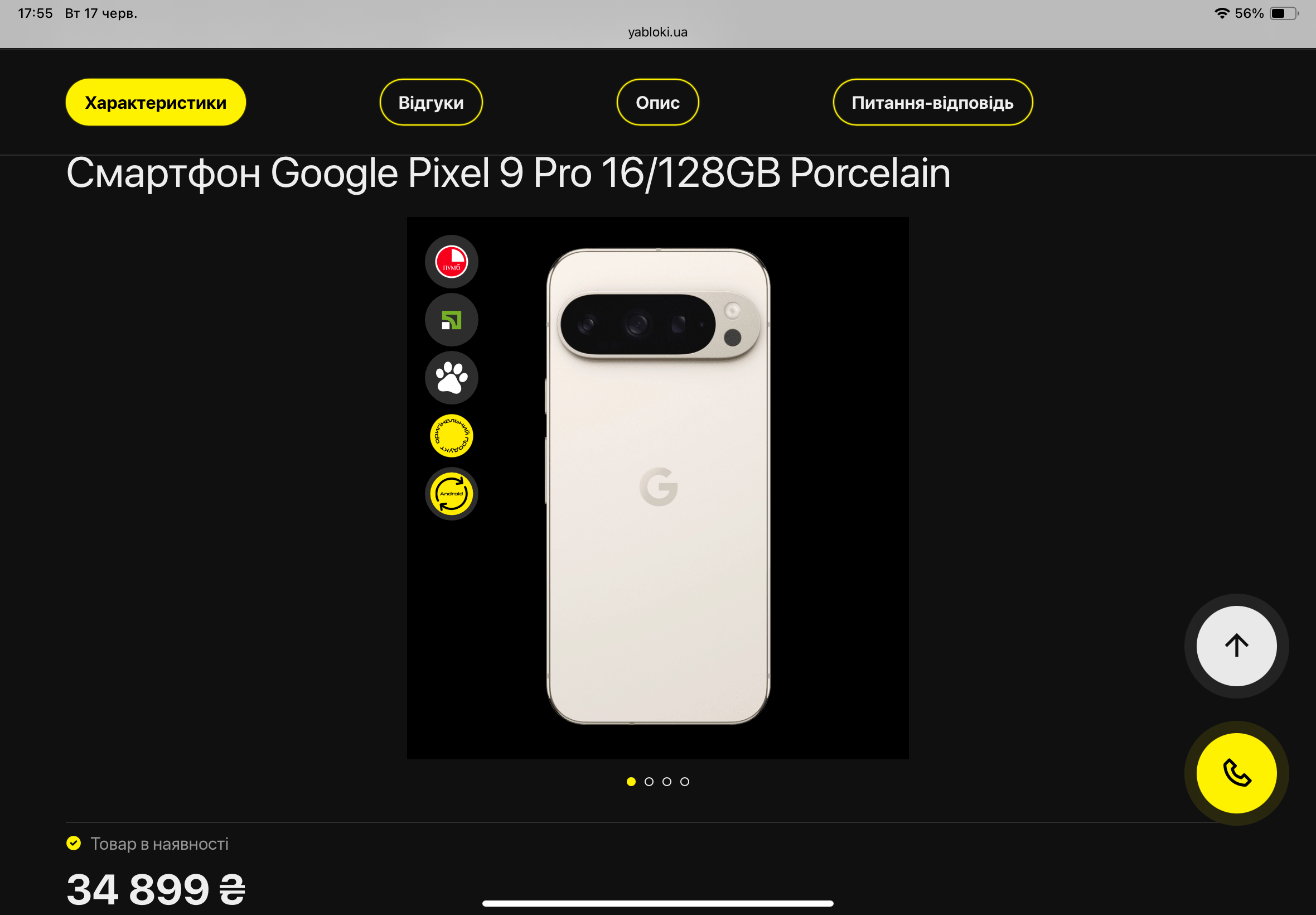This screenshot has width=1316, height=915.
Task: Open the Опис tab
Action: click(x=657, y=102)
